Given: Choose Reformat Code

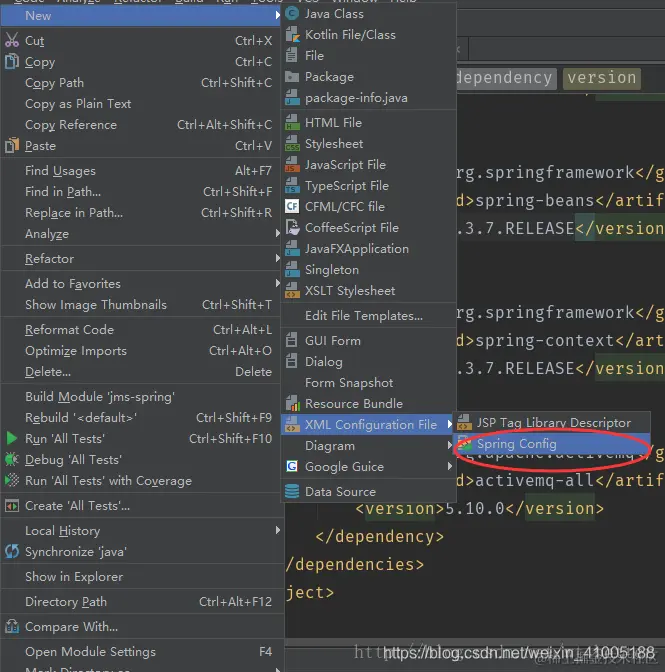Looking at the screenshot, I should [x=141, y=330].
